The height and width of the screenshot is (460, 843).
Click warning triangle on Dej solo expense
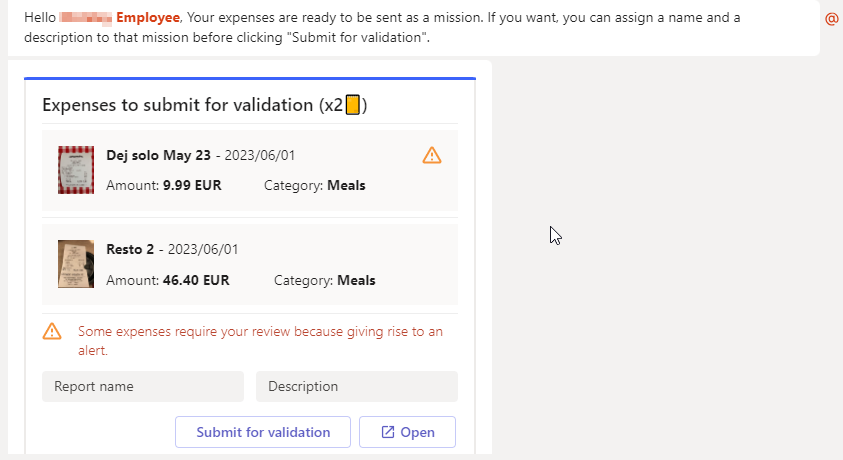pos(432,155)
